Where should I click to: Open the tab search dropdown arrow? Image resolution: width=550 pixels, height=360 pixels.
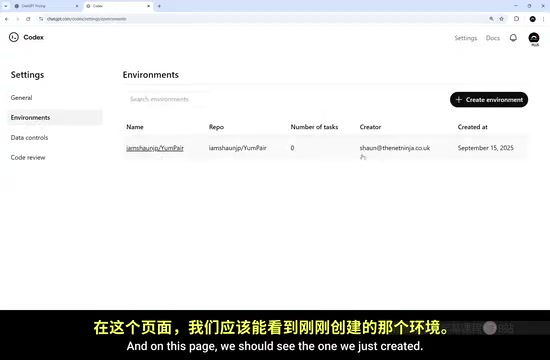[6, 6]
